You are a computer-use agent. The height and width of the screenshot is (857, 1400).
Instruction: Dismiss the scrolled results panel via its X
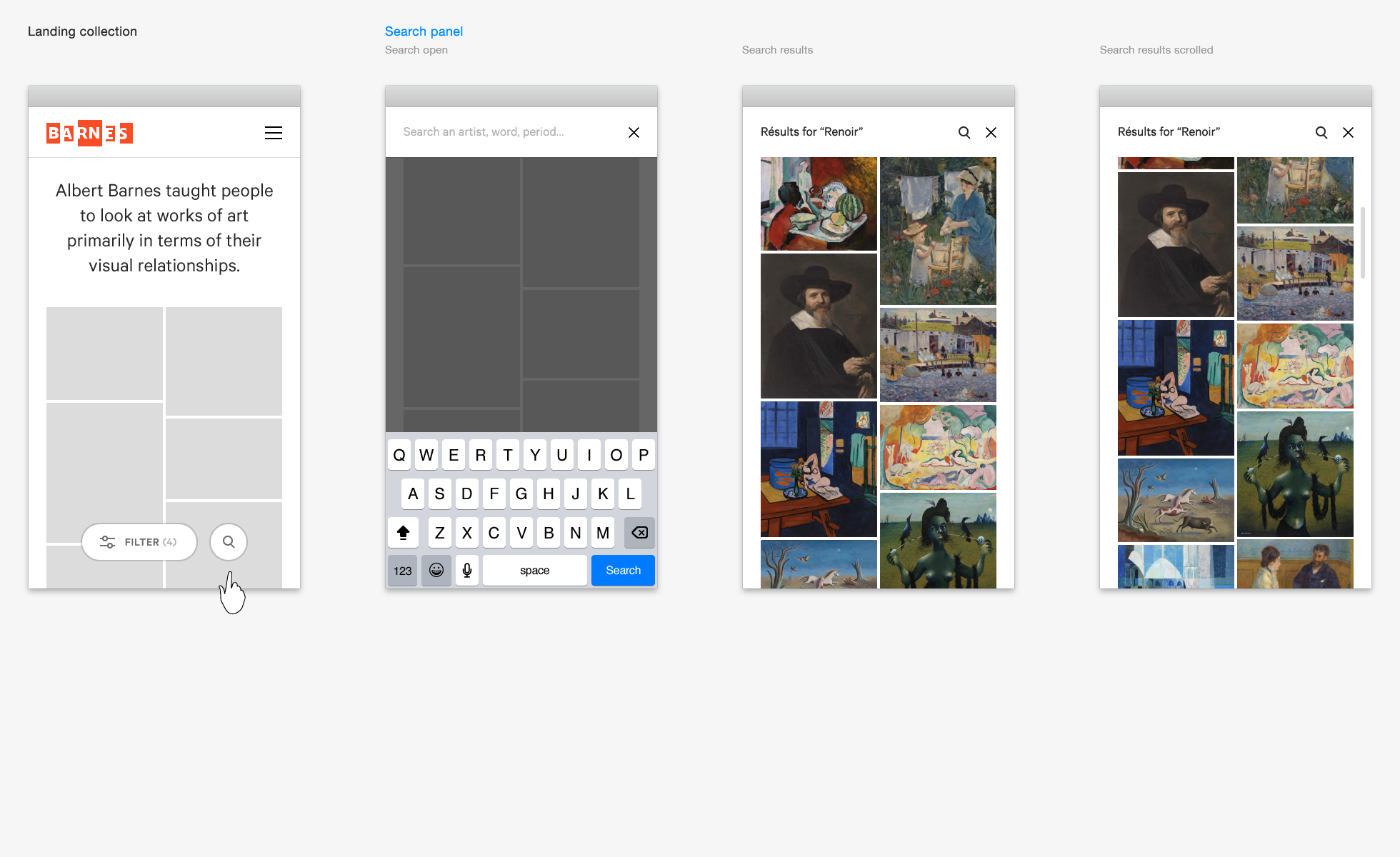(x=1349, y=132)
